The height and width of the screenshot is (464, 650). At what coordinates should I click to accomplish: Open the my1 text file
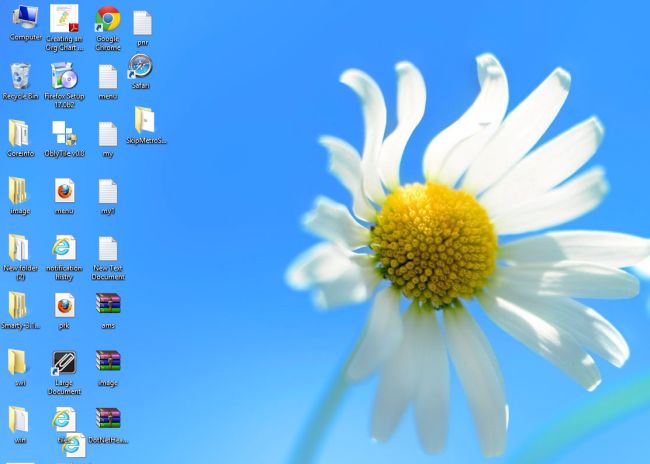(x=108, y=197)
